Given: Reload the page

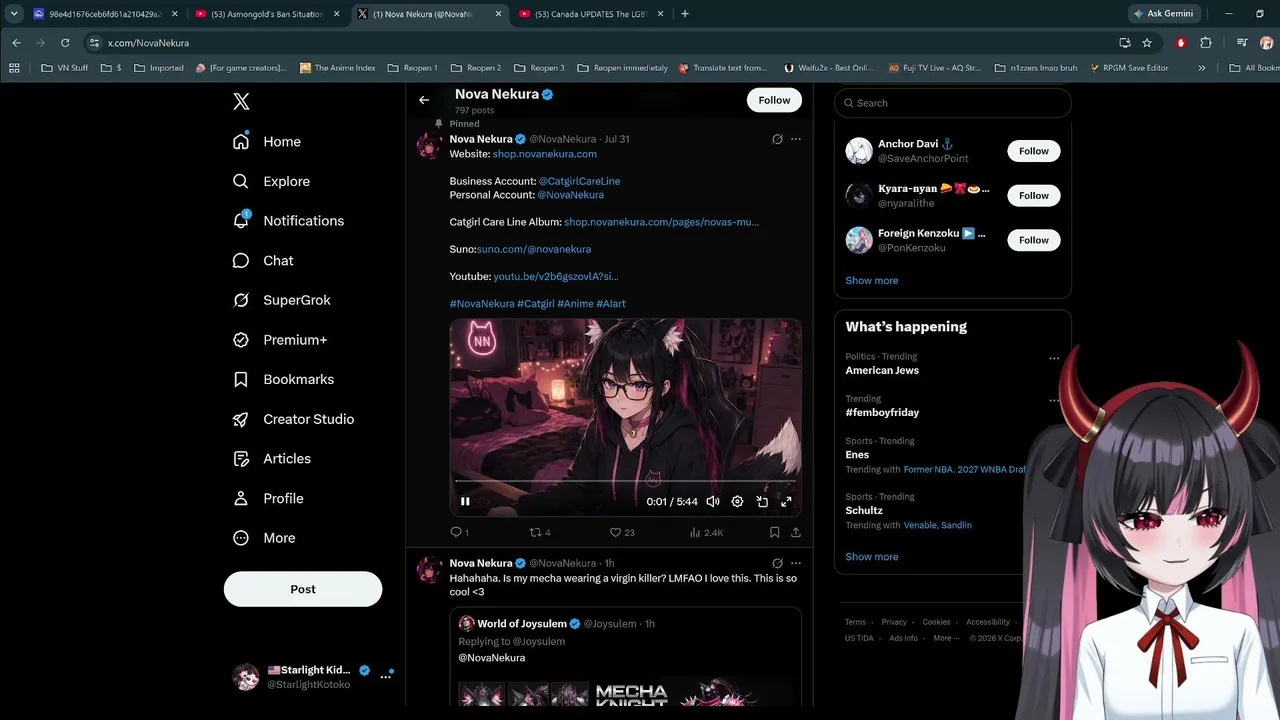Looking at the screenshot, I should pos(65,43).
